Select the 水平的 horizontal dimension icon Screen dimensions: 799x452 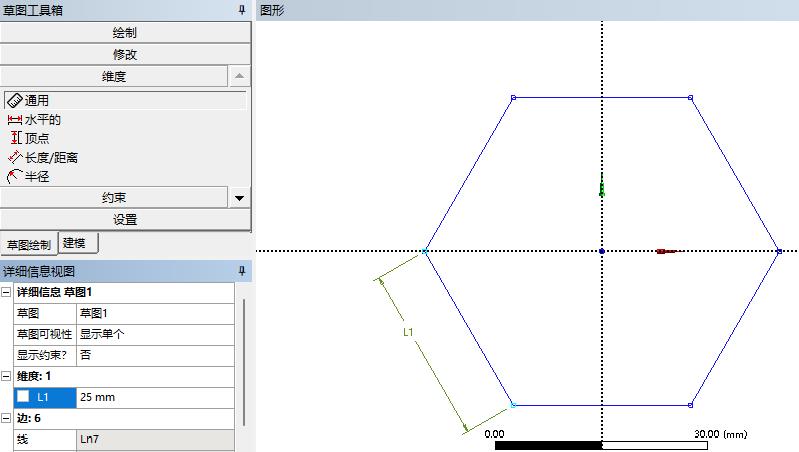pos(15,120)
